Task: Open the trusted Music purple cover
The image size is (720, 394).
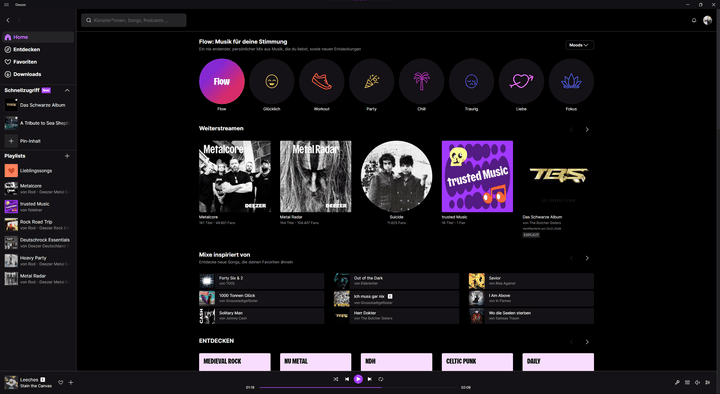Action: point(477,176)
